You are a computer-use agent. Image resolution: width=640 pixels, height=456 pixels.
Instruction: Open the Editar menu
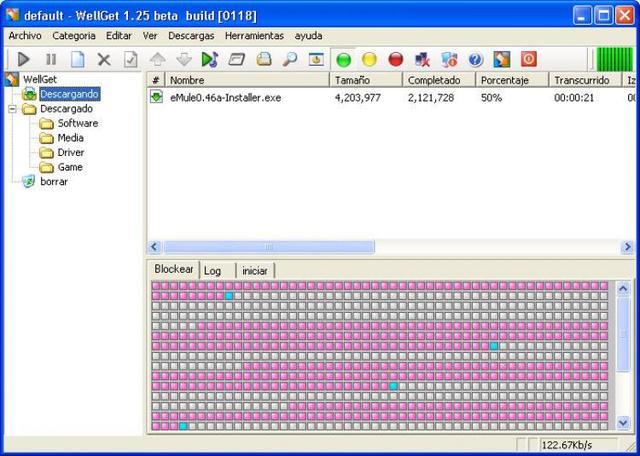coord(119,36)
